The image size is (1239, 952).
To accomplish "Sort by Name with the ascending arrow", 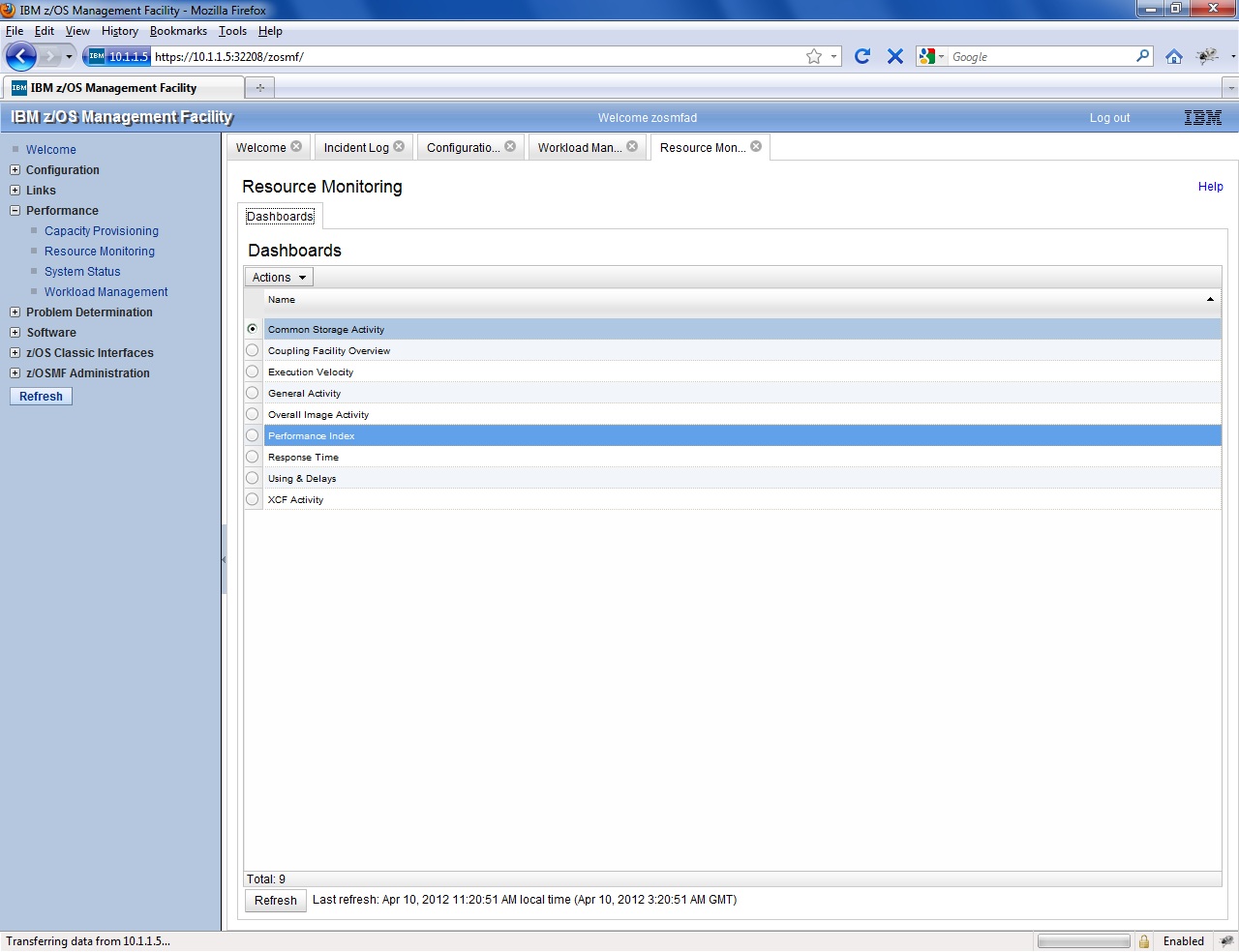I will [1210, 300].
